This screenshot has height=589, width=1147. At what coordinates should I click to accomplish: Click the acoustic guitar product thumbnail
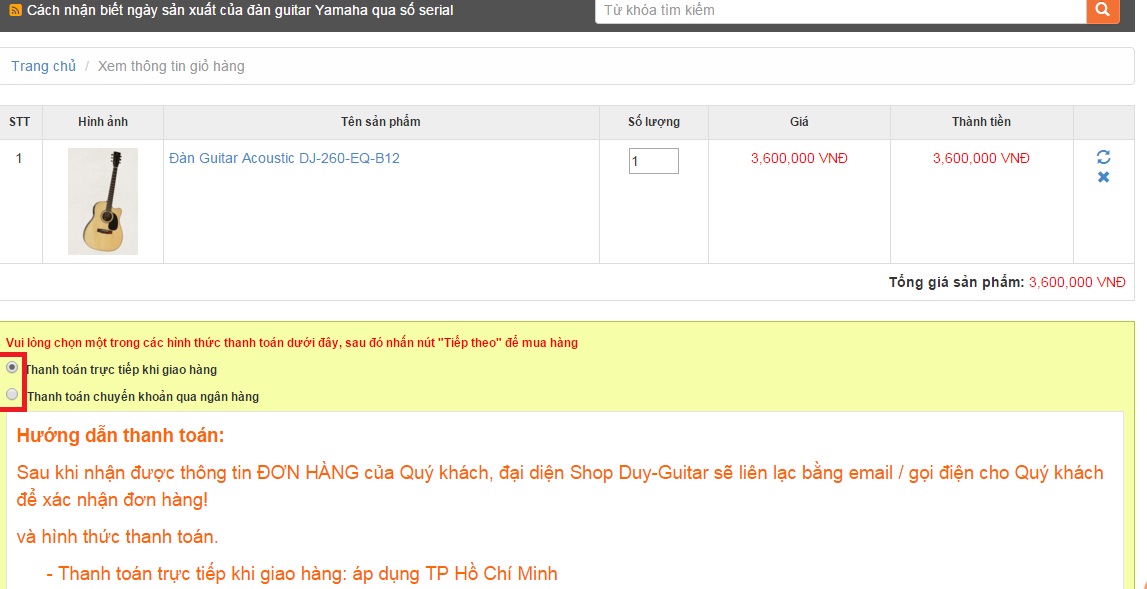[103, 201]
